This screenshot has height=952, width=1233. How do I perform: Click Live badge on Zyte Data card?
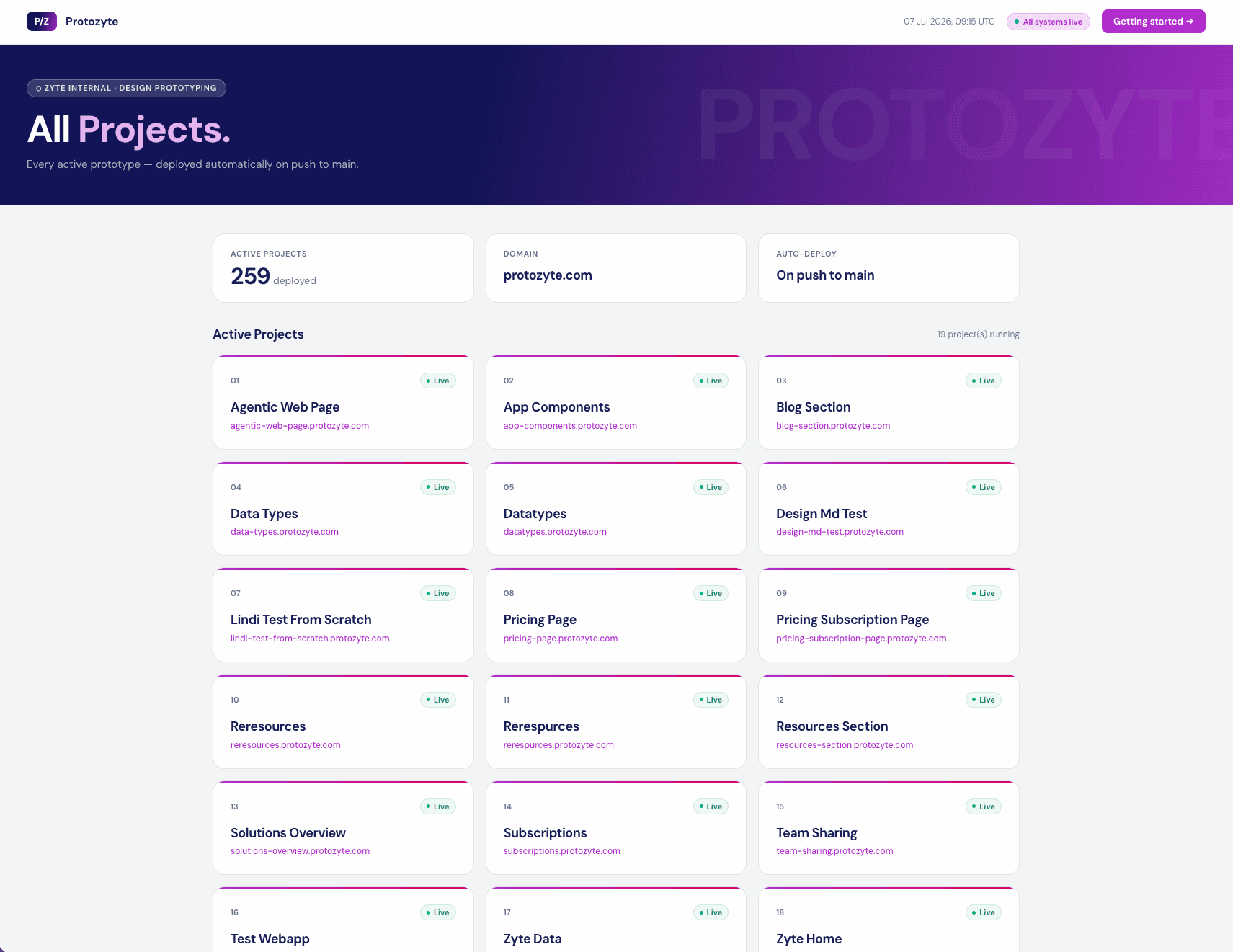pos(711,912)
